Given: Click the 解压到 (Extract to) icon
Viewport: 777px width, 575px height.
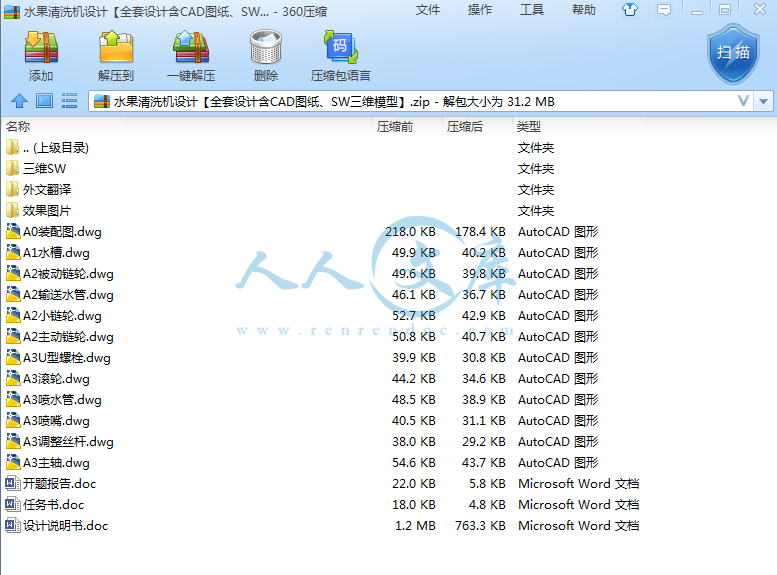Looking at the screenshot, I should pyautogui.click(x=116, y=48).
